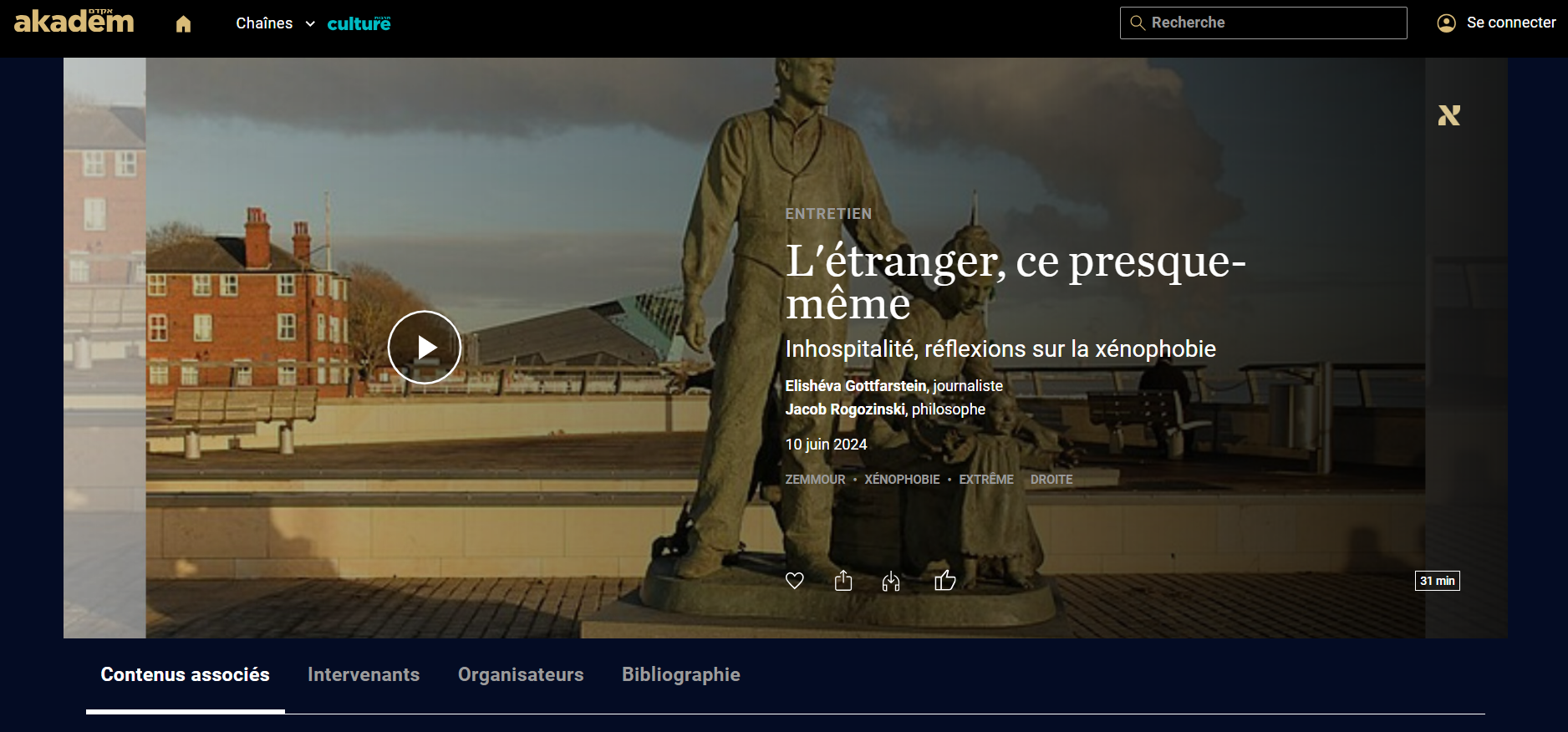Click the XÉNOPHOBIE tag

coord(902,480)
